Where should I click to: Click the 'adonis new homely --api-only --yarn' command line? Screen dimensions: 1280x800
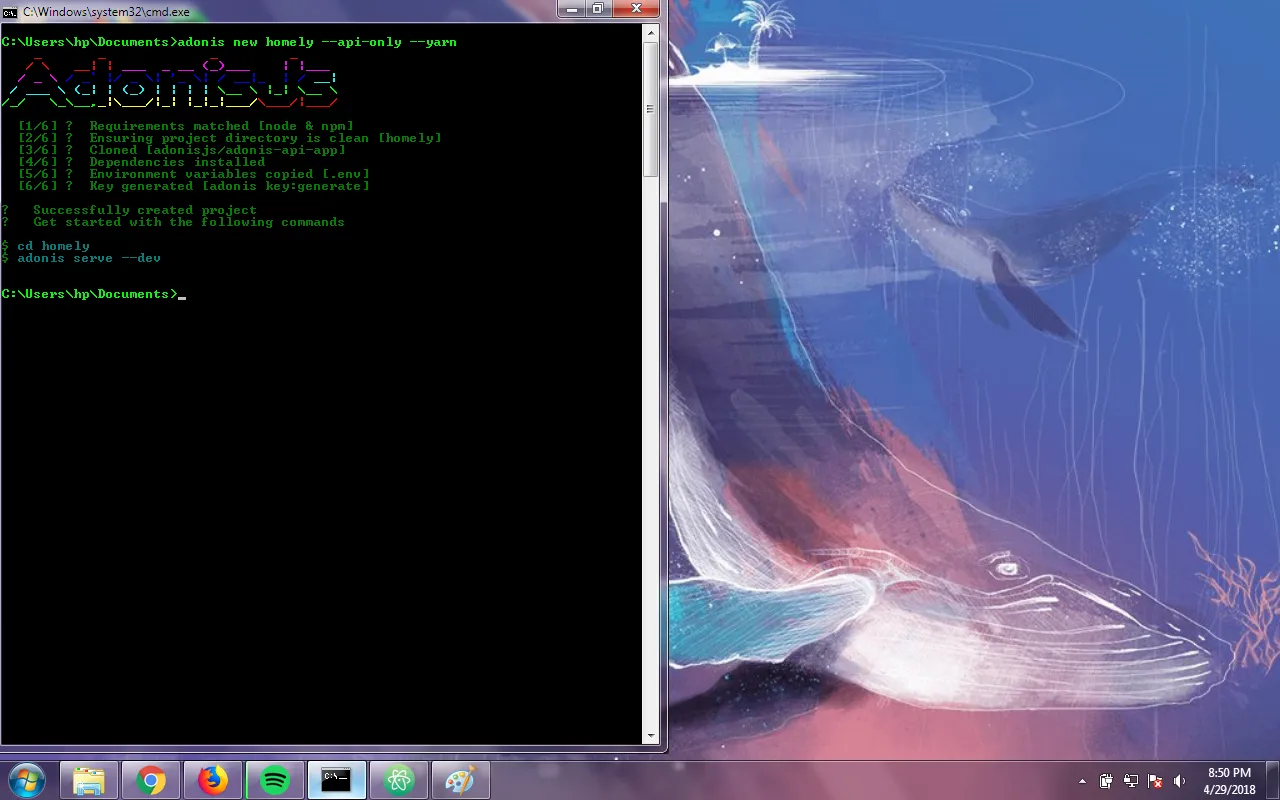229,42
